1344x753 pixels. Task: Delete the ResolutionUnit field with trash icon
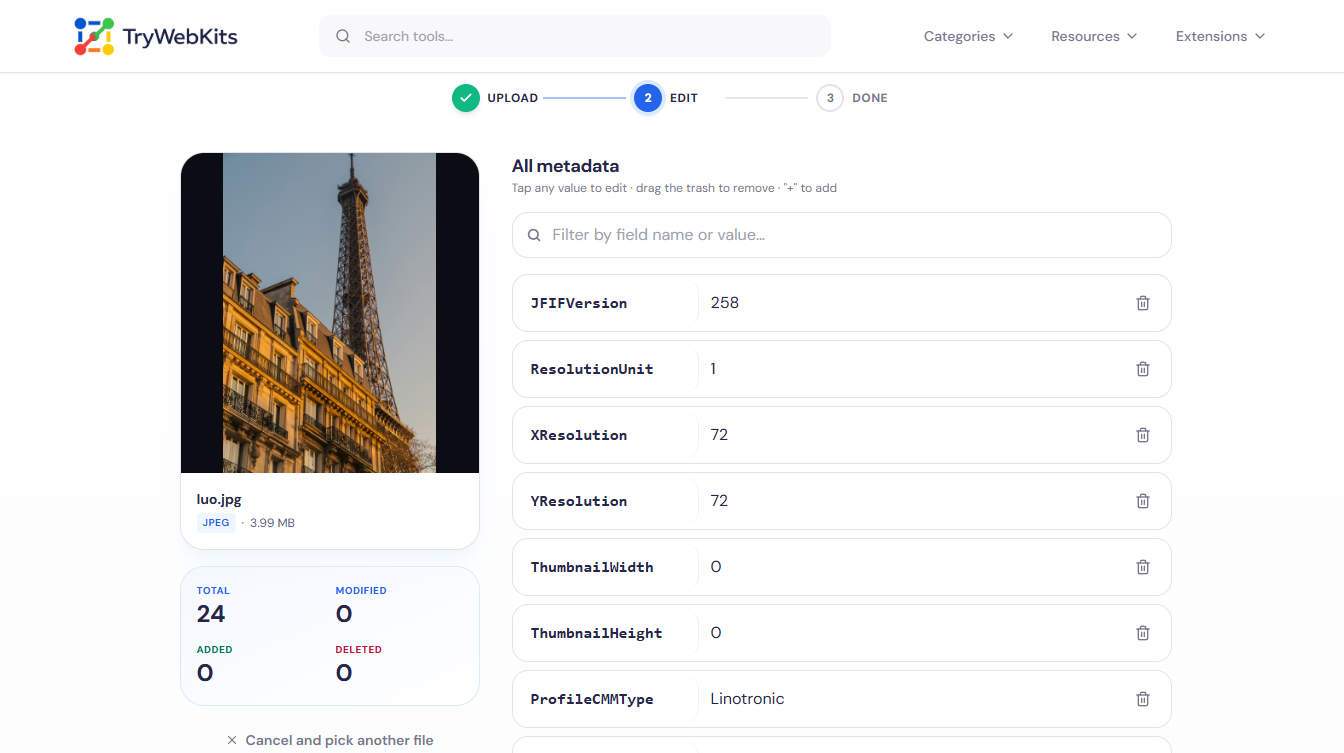(1143, 369)
